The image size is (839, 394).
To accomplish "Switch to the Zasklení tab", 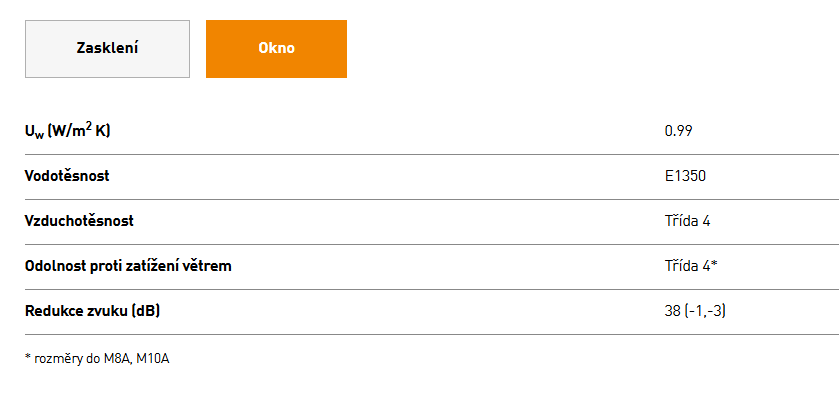I will [107, 49].
